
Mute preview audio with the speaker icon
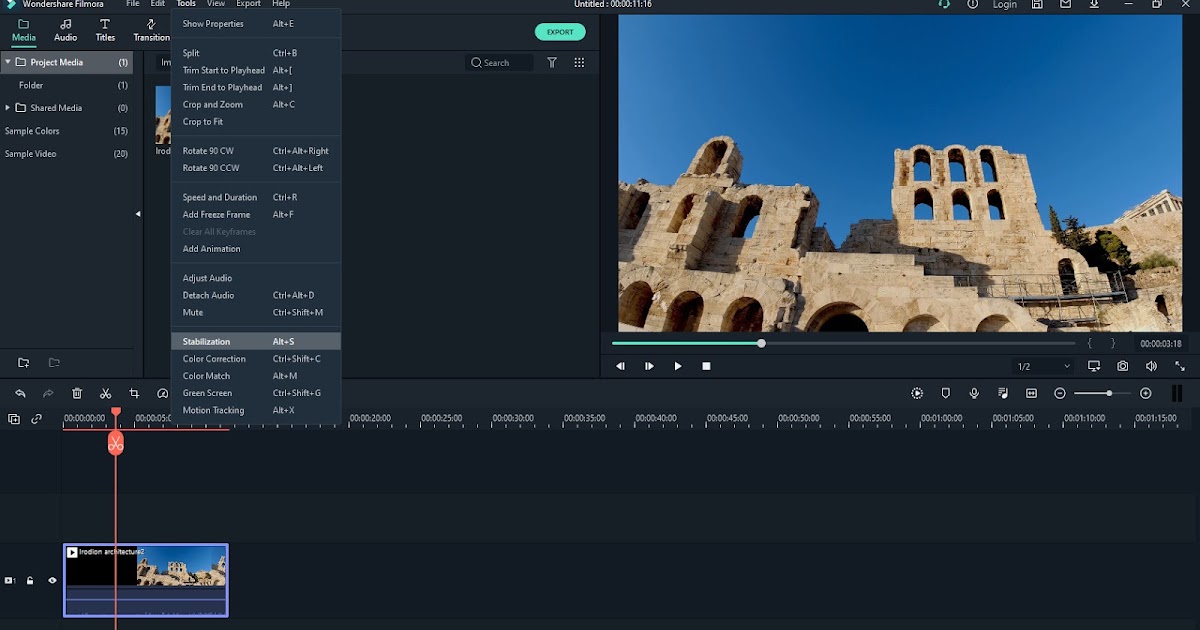coord(1150,365)
